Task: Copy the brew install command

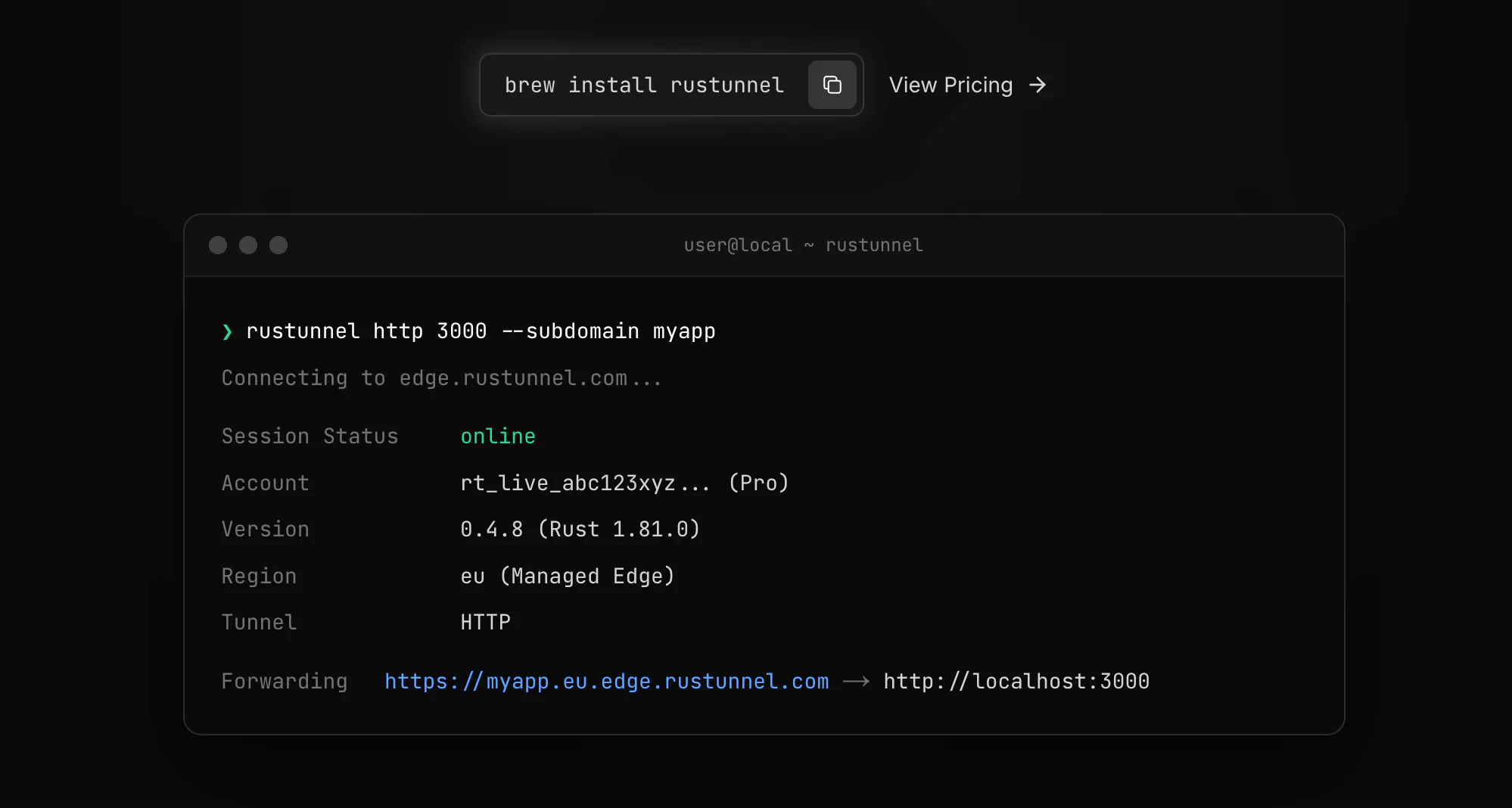Action: pos(832,85)
